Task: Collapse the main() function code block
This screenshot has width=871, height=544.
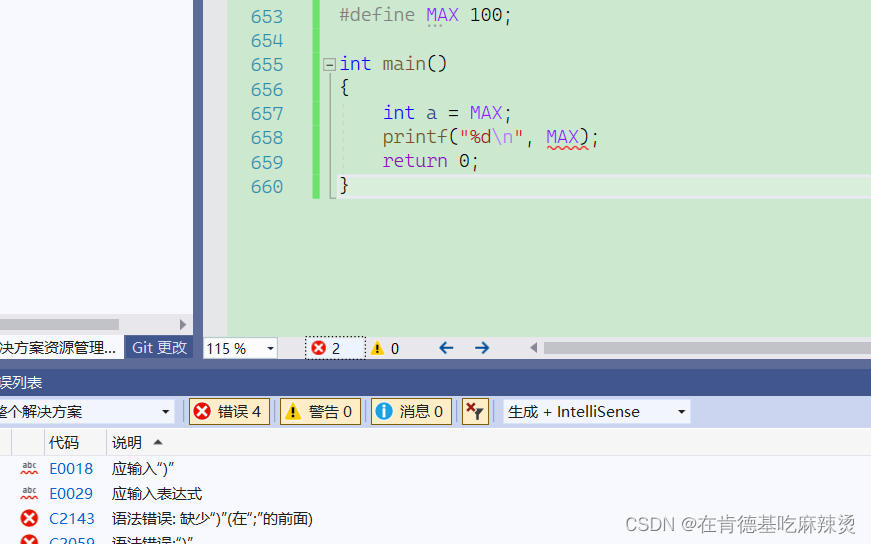Action: tap(329, 64)
